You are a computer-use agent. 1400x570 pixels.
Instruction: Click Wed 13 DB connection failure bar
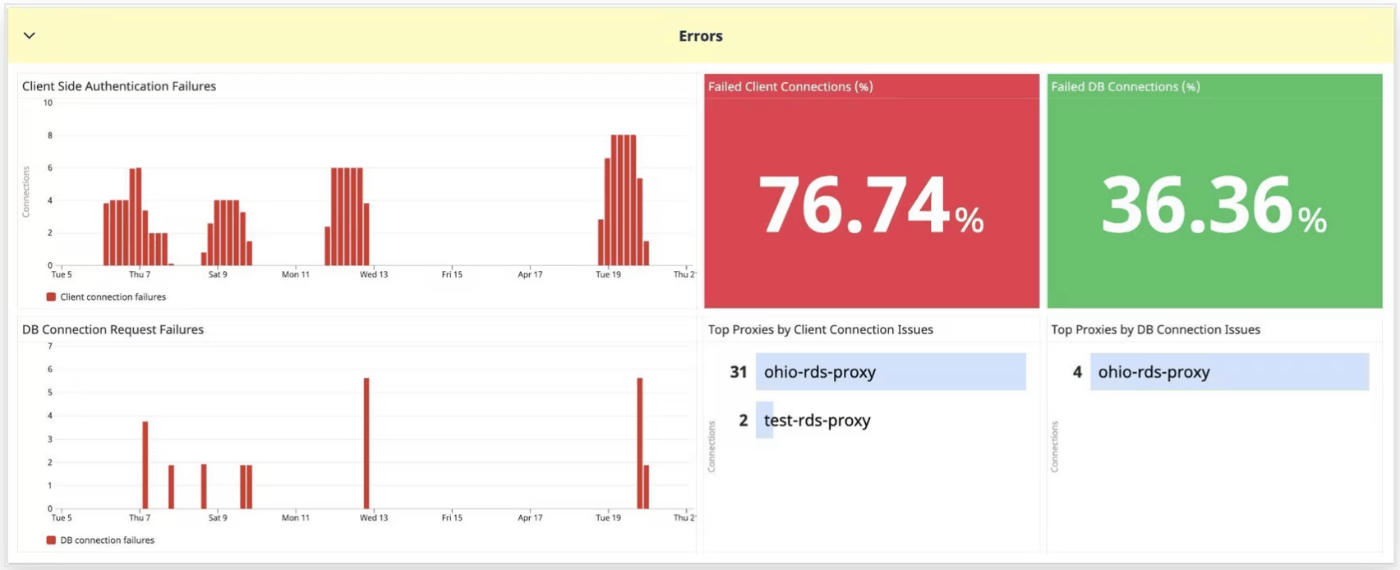(367, 443)
